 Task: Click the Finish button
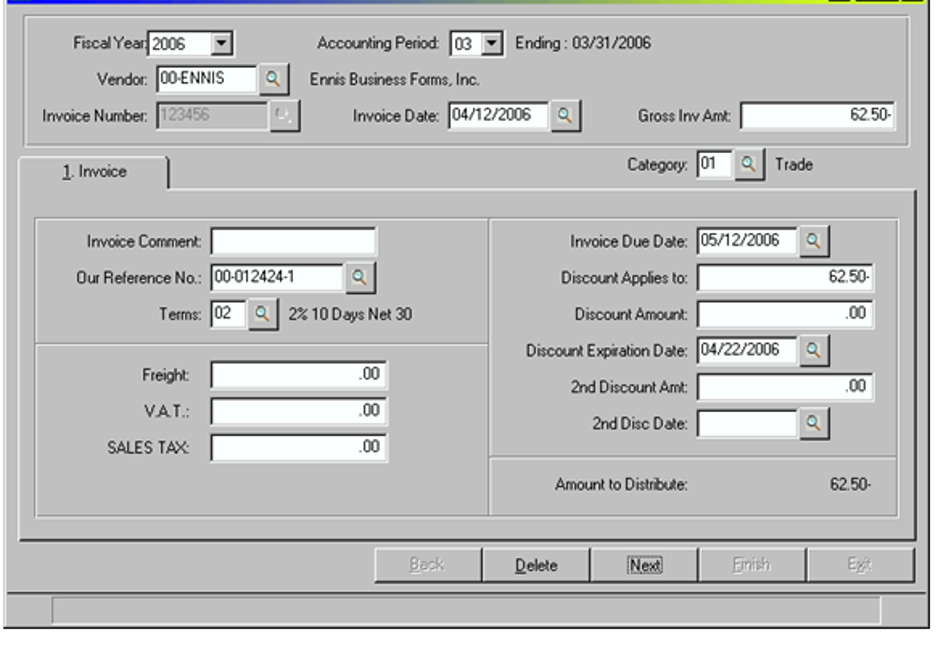tap(752, 565)
